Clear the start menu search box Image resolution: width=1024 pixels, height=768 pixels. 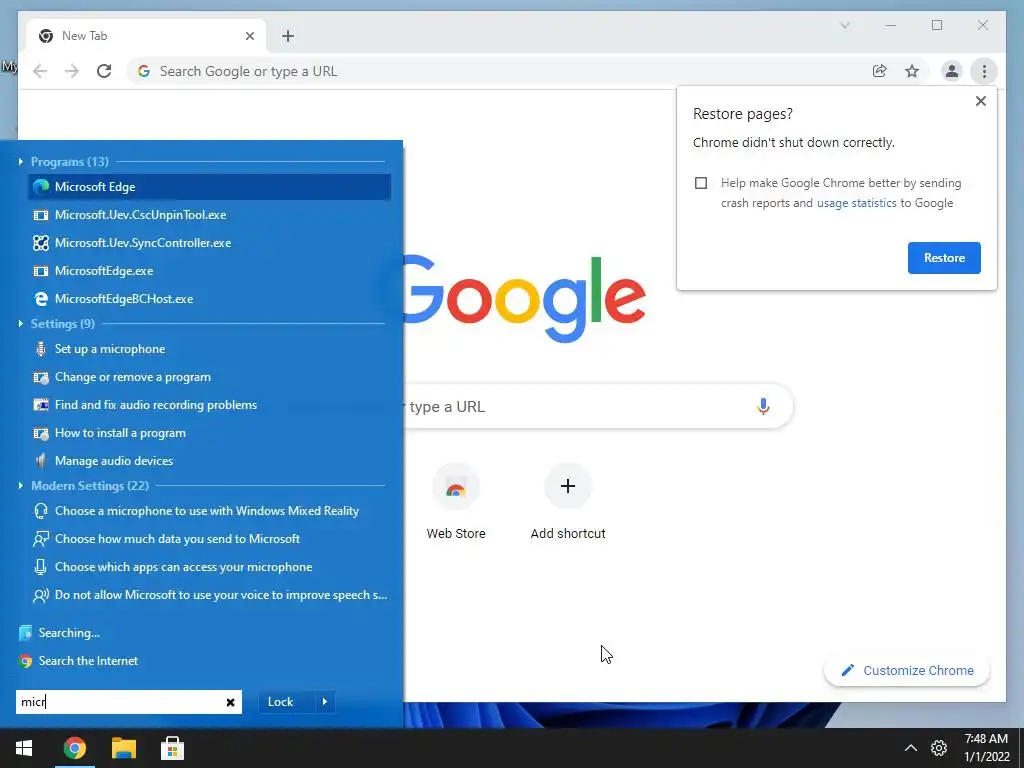tap(231, 702)
